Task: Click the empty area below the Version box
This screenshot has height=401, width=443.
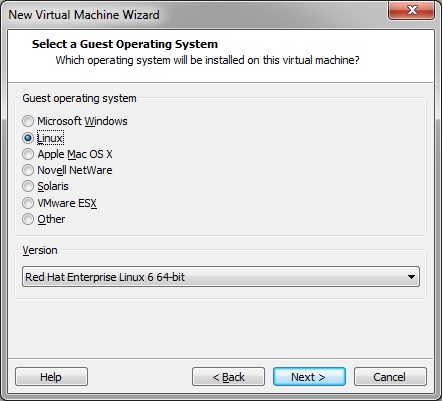Action: pyautogui.click(x=221, y=328)
